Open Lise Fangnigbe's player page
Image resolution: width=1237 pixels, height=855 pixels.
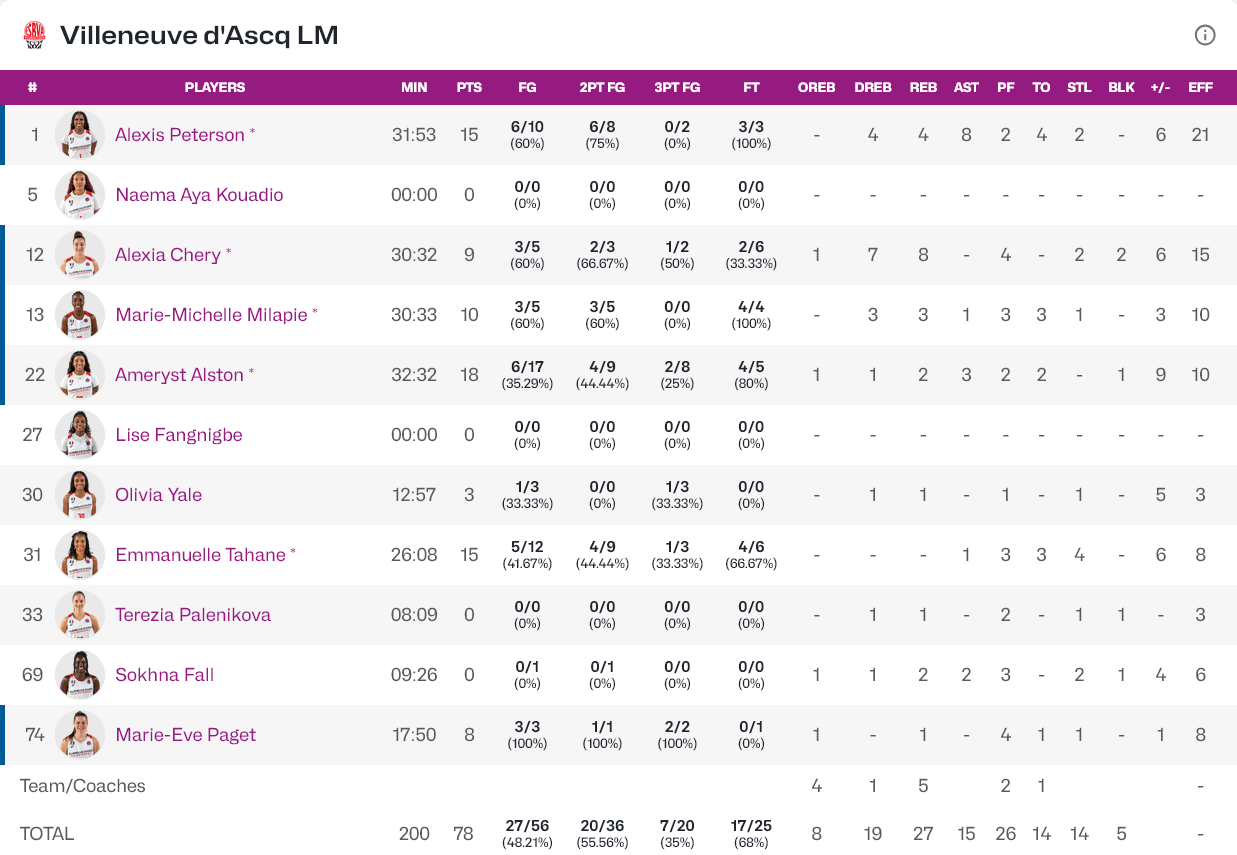click(x=179, y=435)
